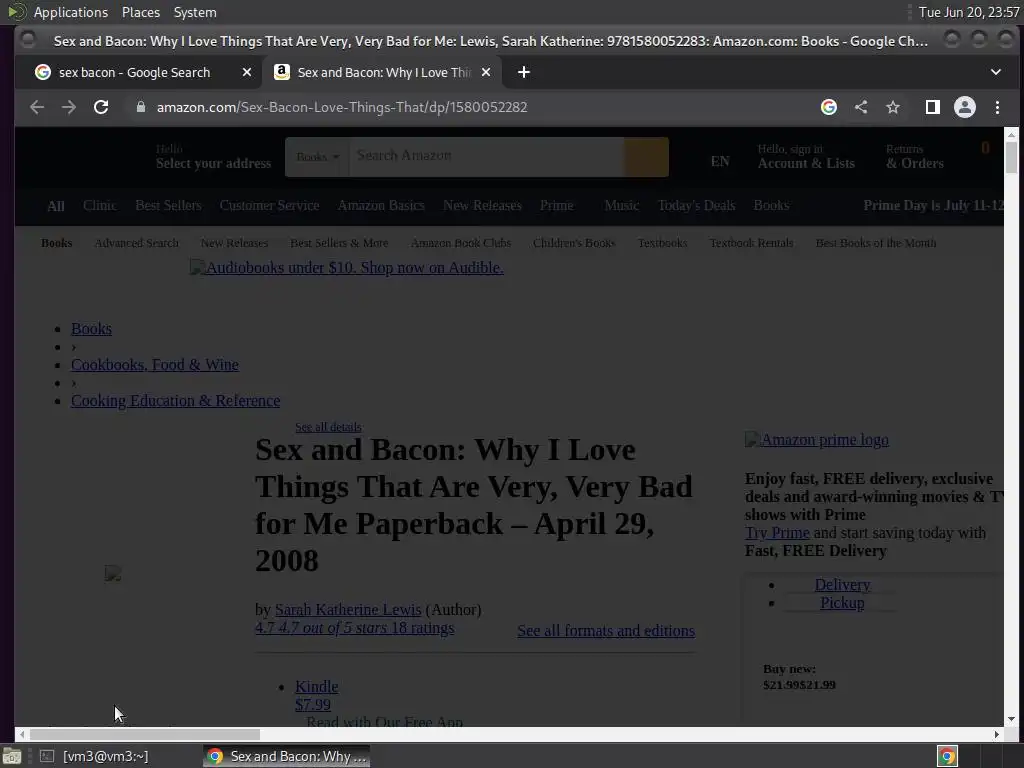
Task: Open vm3@vm3 terminal in taskbar
Action: (95, 756)
